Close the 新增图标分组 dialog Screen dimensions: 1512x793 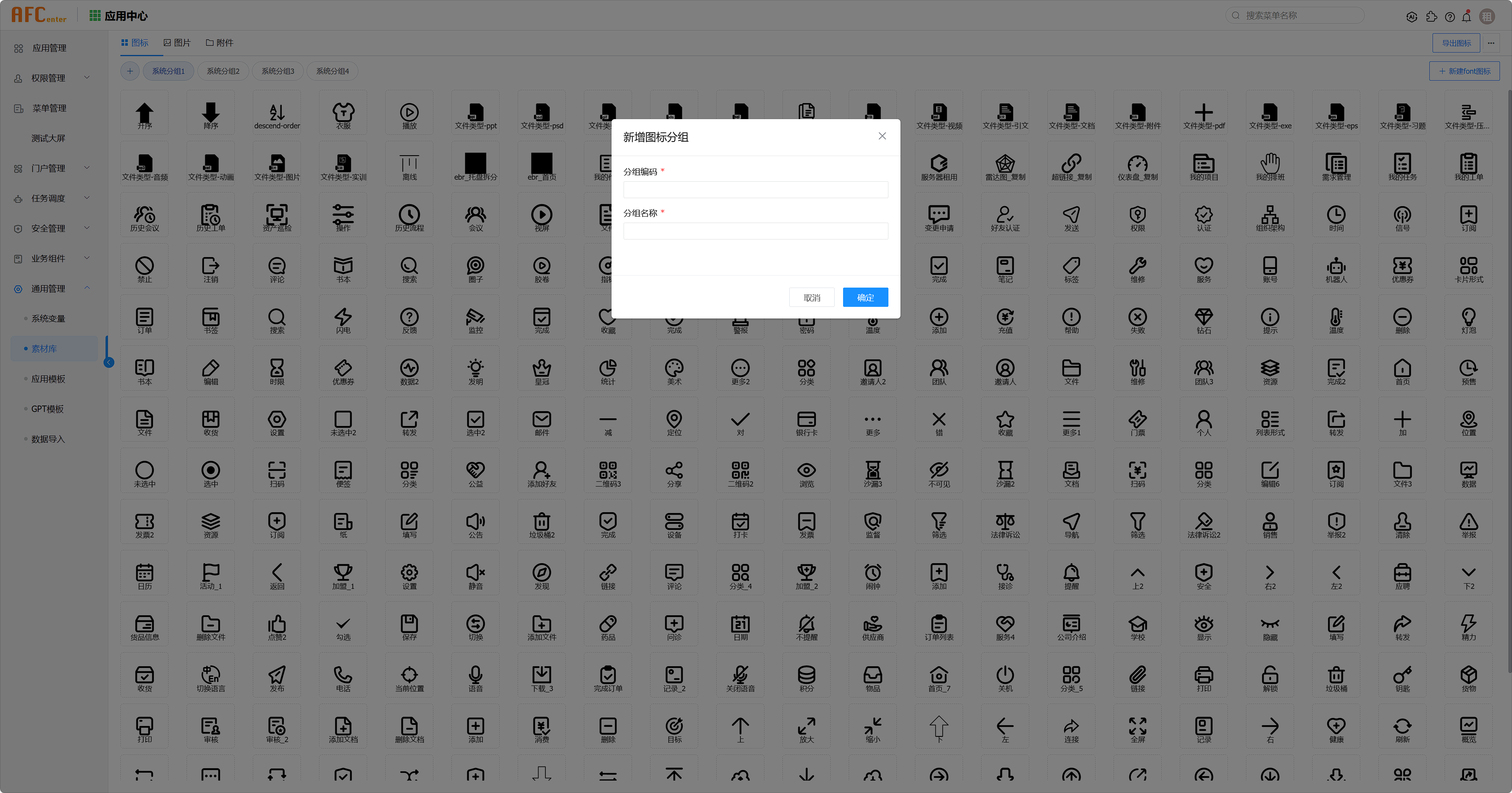point(882,136)
